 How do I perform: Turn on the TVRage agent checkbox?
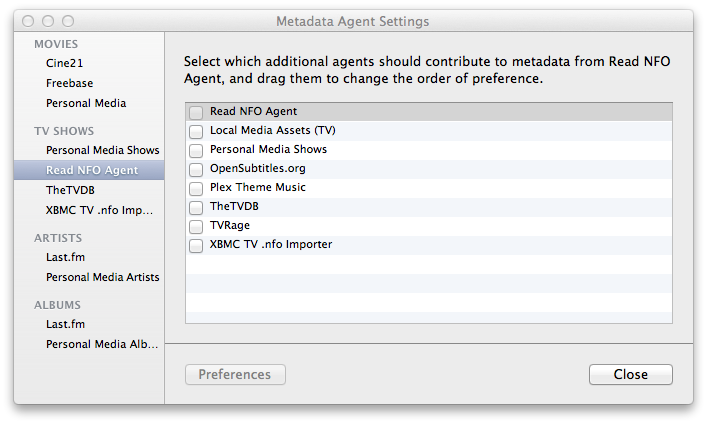[x=196, y=226]
